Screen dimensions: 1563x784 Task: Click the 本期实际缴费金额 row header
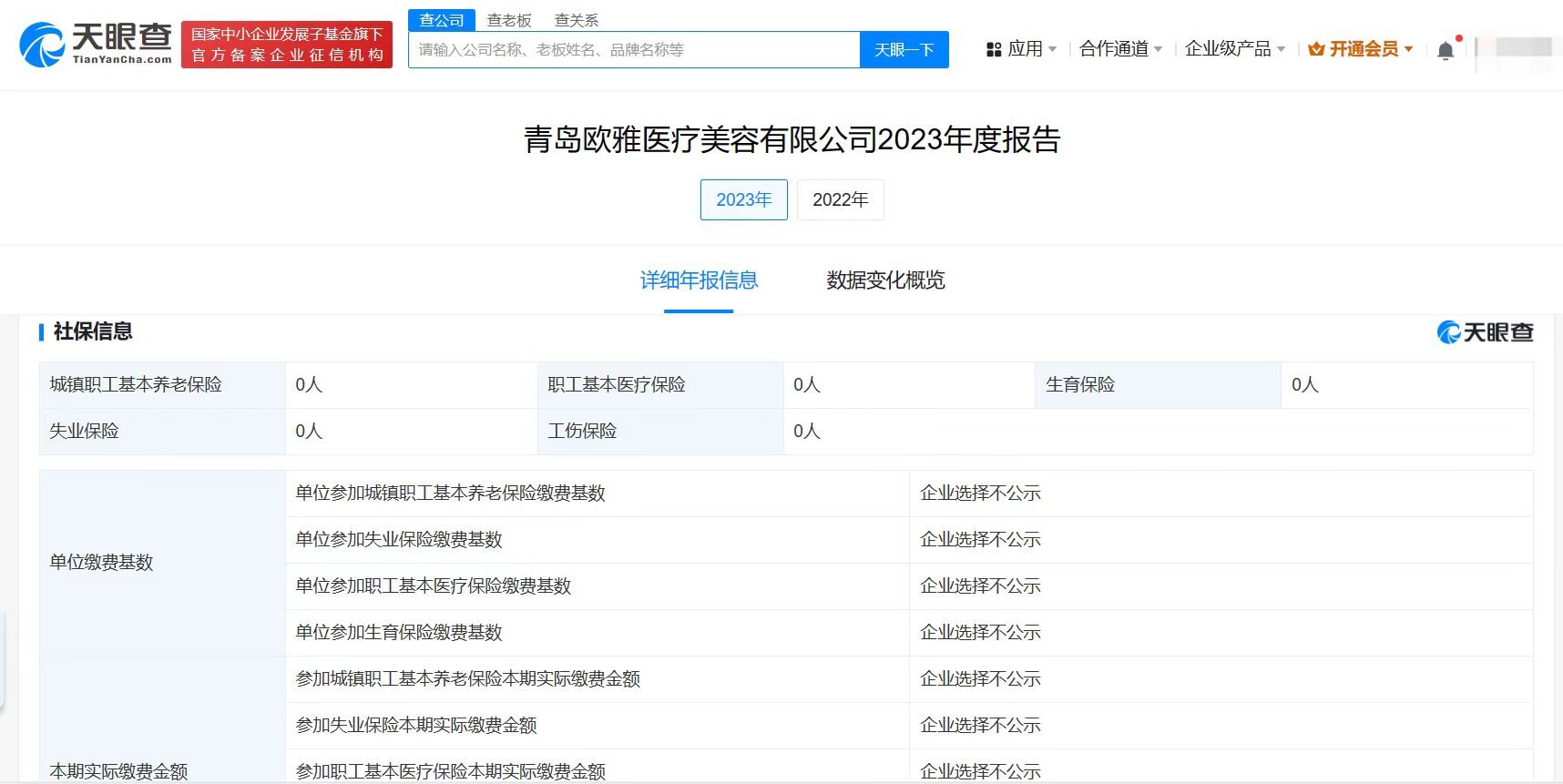pos(162,719)
